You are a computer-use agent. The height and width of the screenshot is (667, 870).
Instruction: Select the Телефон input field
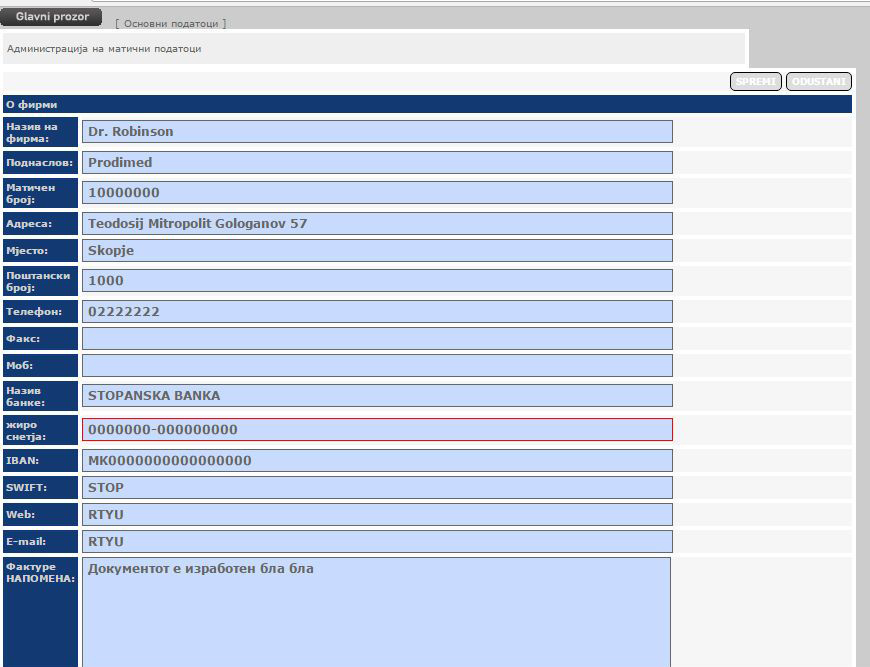(377, 312)
